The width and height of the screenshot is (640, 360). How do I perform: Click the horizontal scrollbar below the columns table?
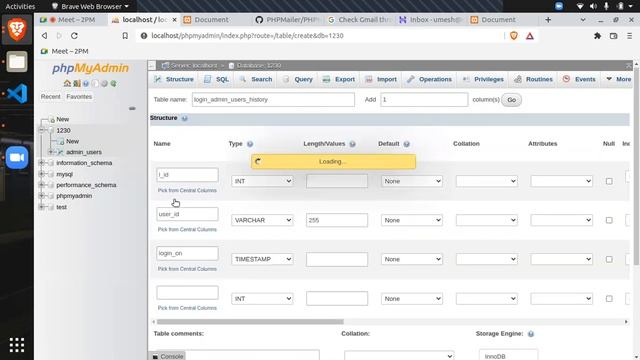(250, 322)
